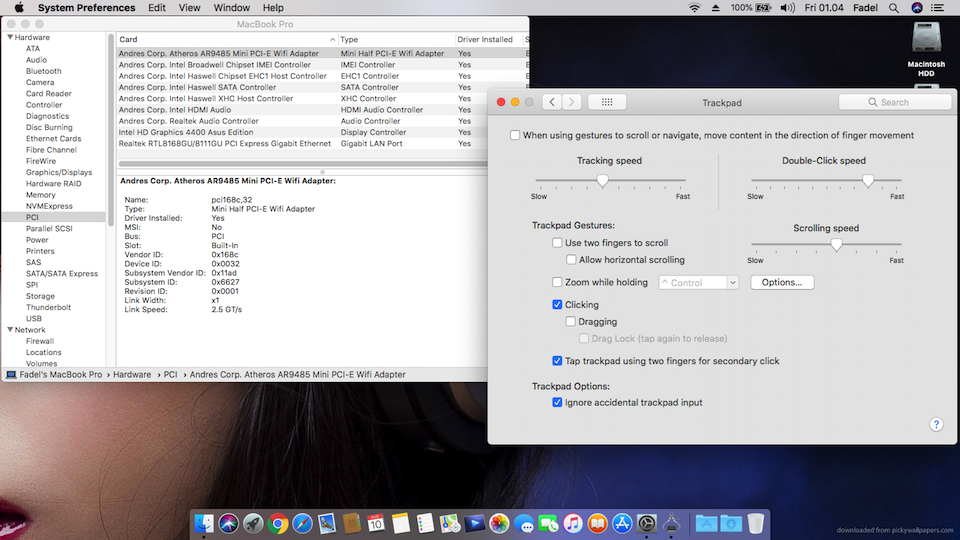
Task: Disable Ignore accidental trackpad input
Action: pyautogui.click(x=557, y=402)
